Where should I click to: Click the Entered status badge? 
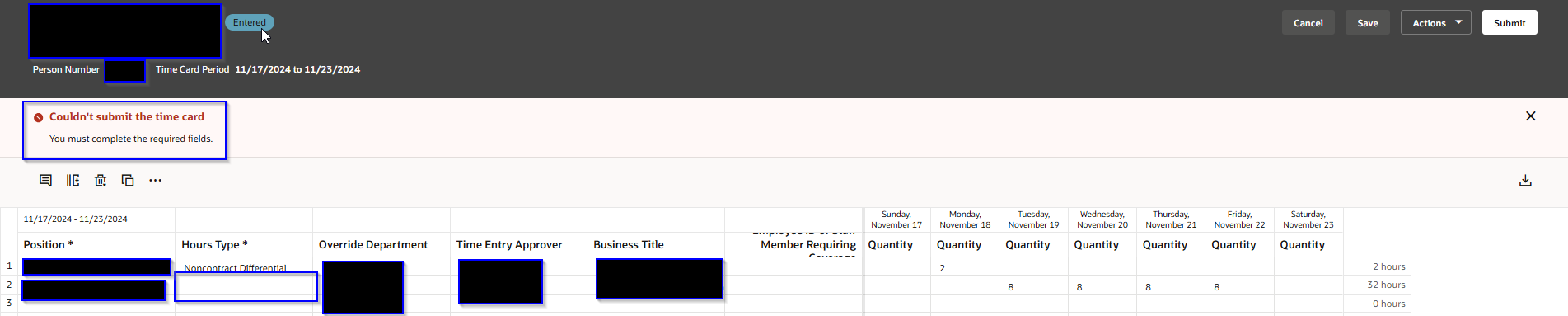(x=249, y=22)
